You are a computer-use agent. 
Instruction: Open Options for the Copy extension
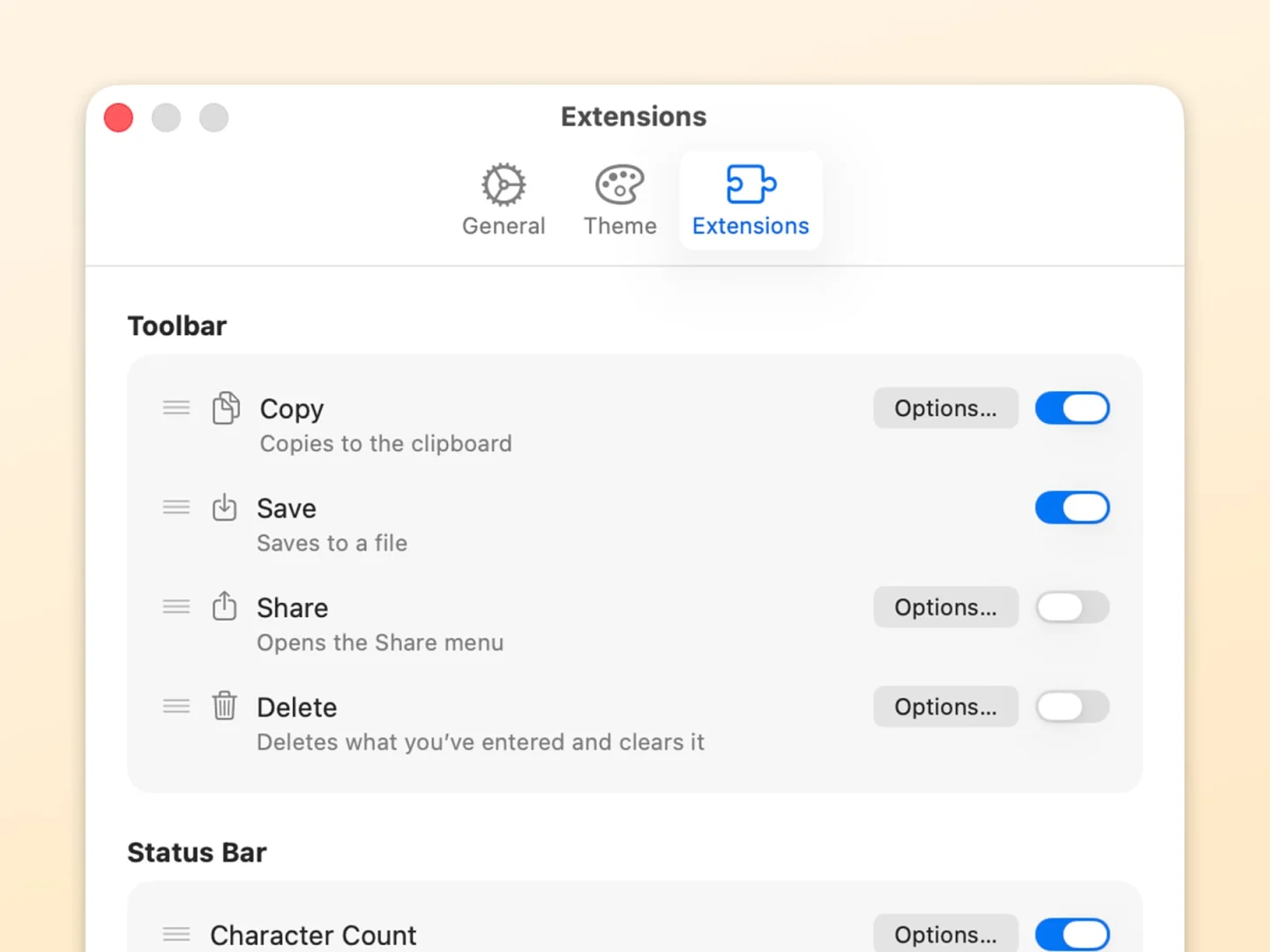pos(945,408)
